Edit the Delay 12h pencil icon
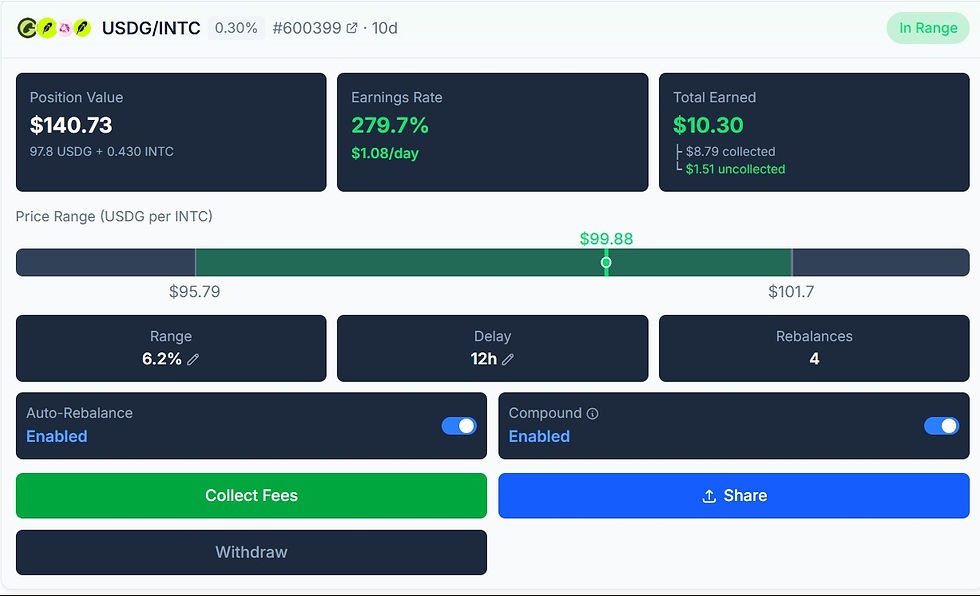 pos(508,359)
